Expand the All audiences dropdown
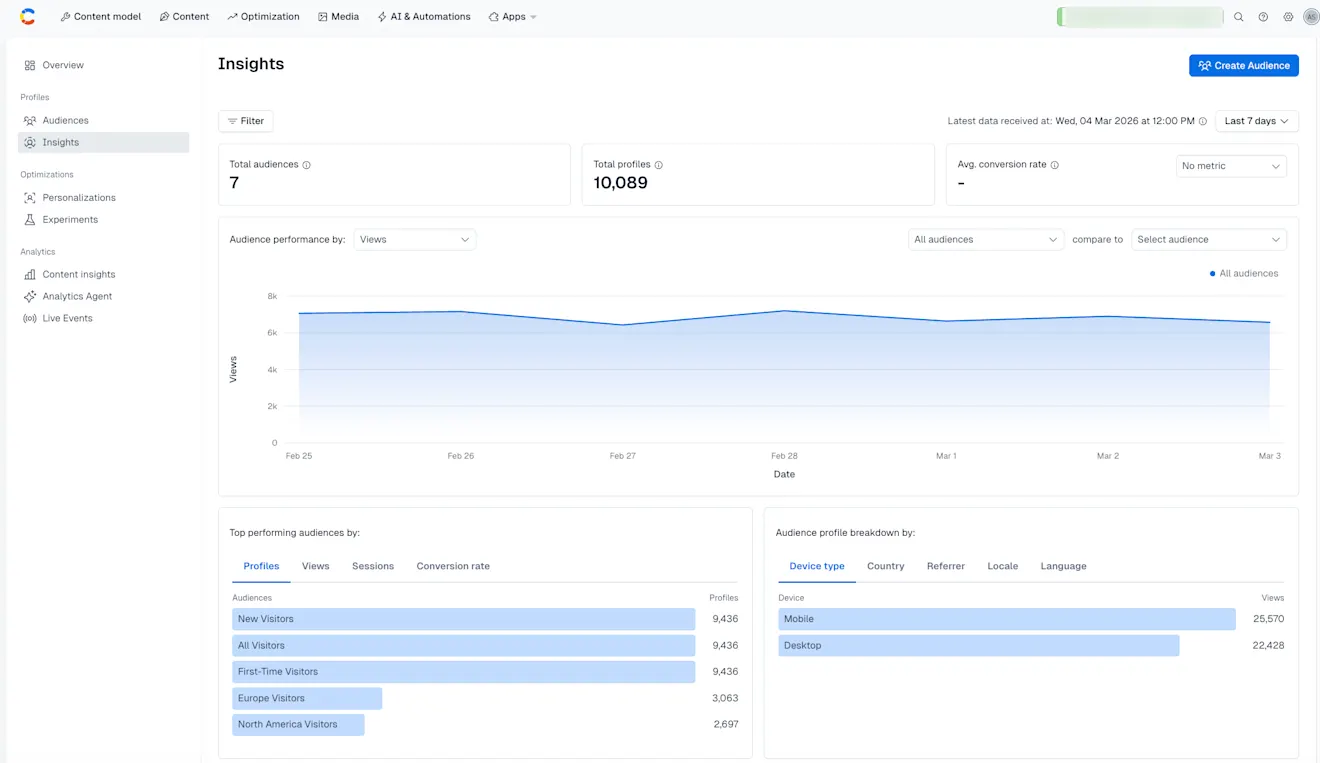Image resolution: width=1320 pixels, height=763 pixels. [x=985, y=239]
